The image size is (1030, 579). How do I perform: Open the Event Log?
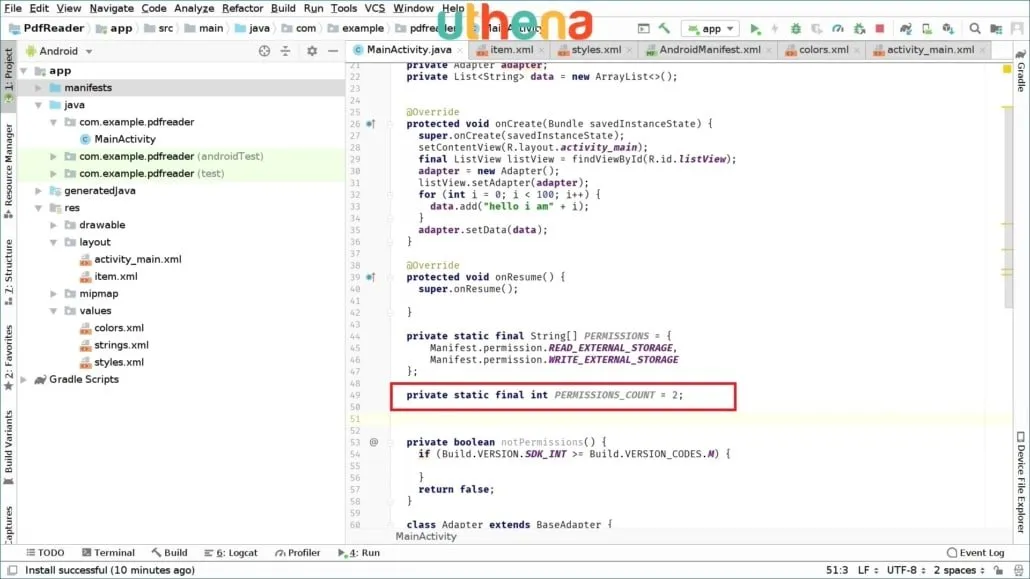pos(975,553)
